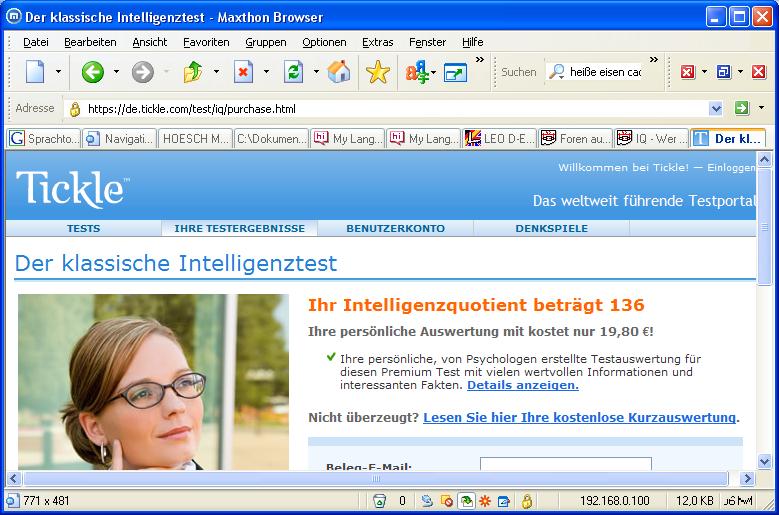Click the orange sun status bar icon
Image resolution: width=779 pixels, height=515 pixels.
point(485,501)
